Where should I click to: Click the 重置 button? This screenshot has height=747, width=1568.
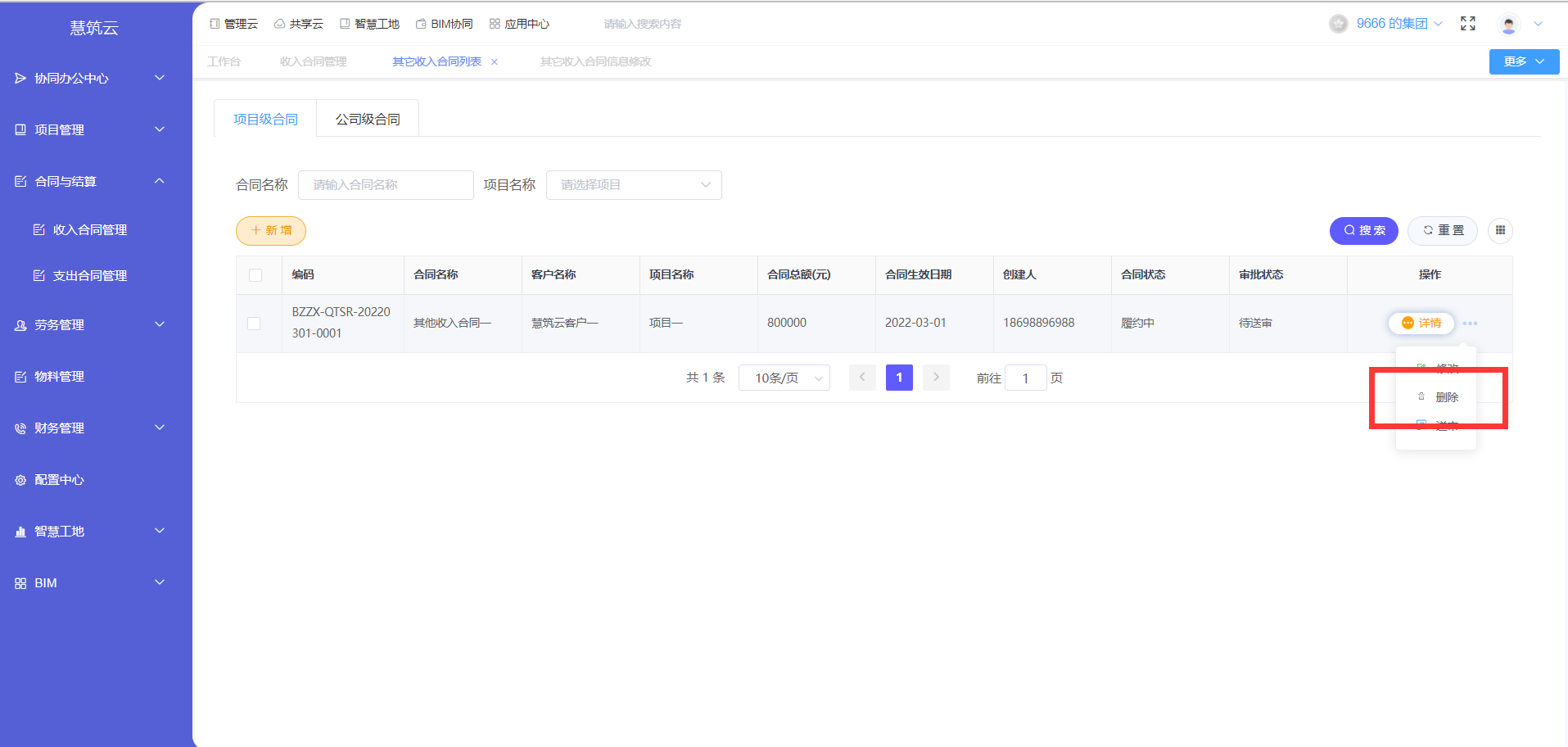(x=1443, y=231)
